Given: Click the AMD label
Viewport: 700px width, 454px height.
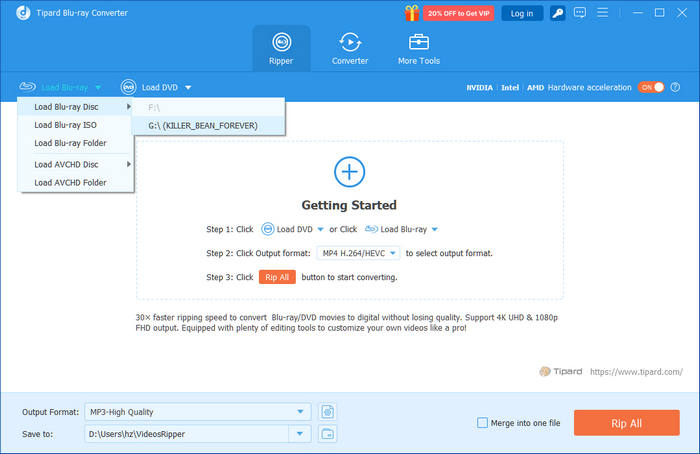Looking at the screenshot, I should point(535,87).
